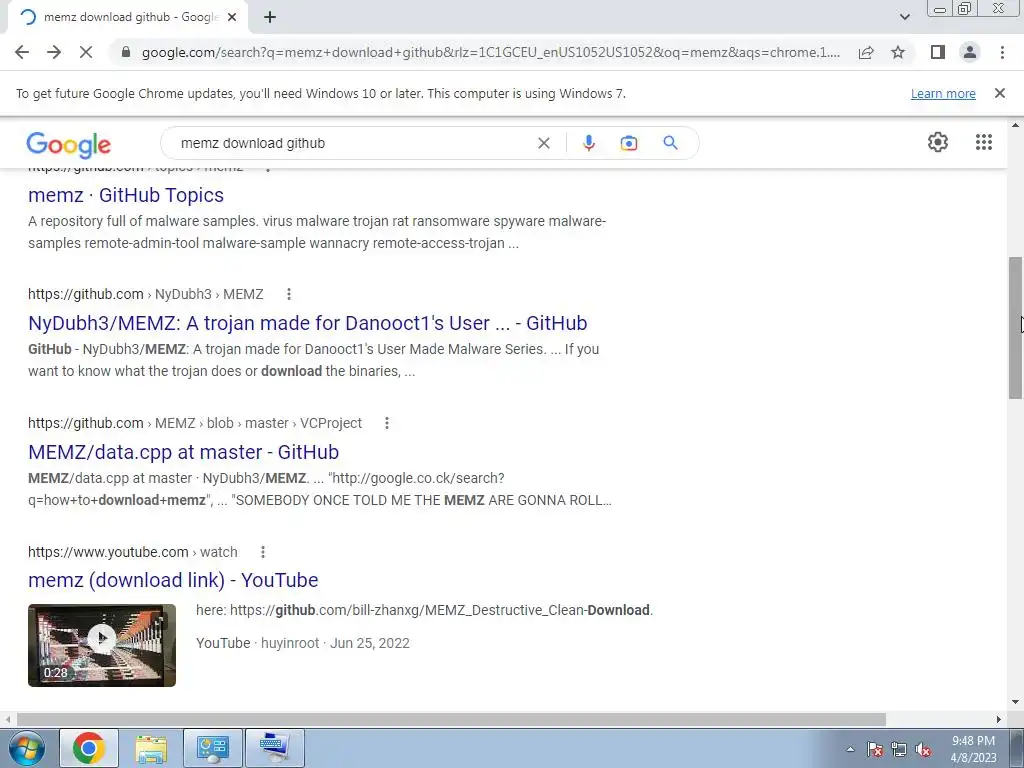The width and height of the screenshot is (1024, 768).
Task: Click github.com › NyDubh3 › MEMZ URL text
Action: [x=146, y=294]
